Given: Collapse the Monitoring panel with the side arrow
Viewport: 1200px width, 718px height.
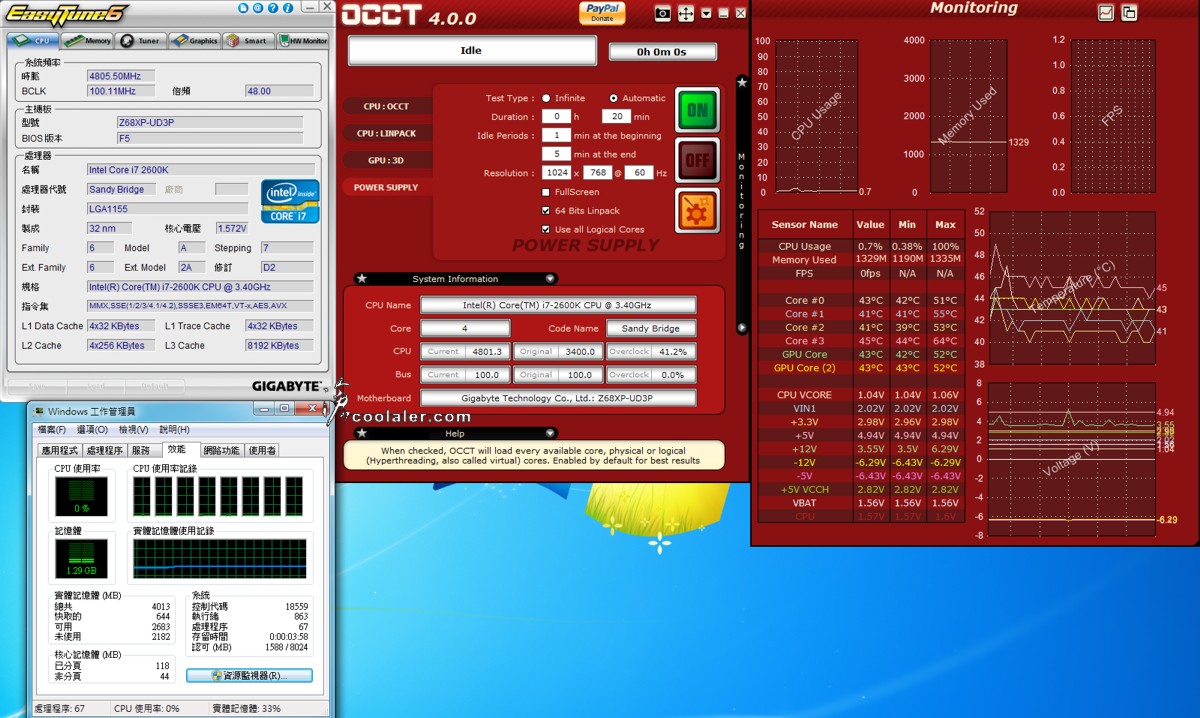Looking at the screenshot, I should [x=741, y=327].
